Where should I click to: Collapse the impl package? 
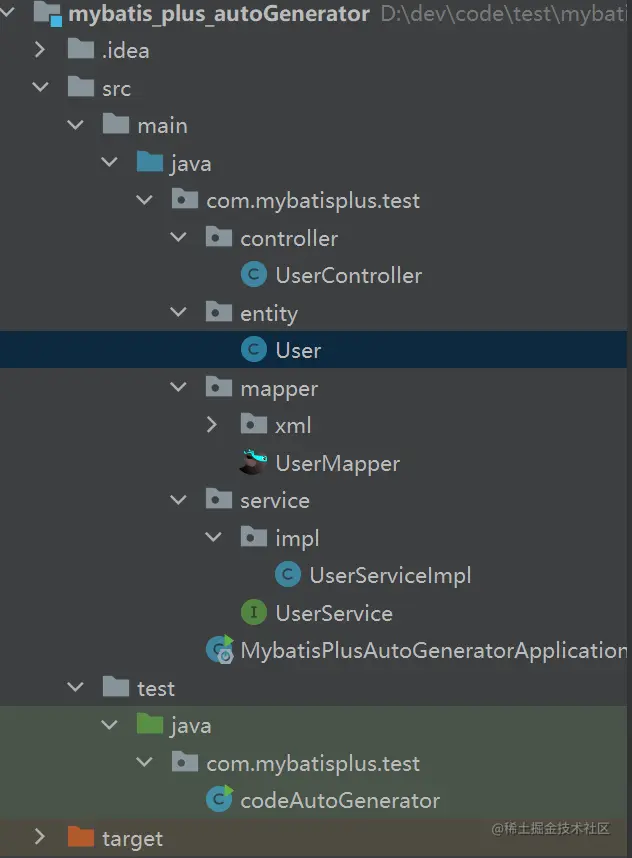(x=213, y=537)
